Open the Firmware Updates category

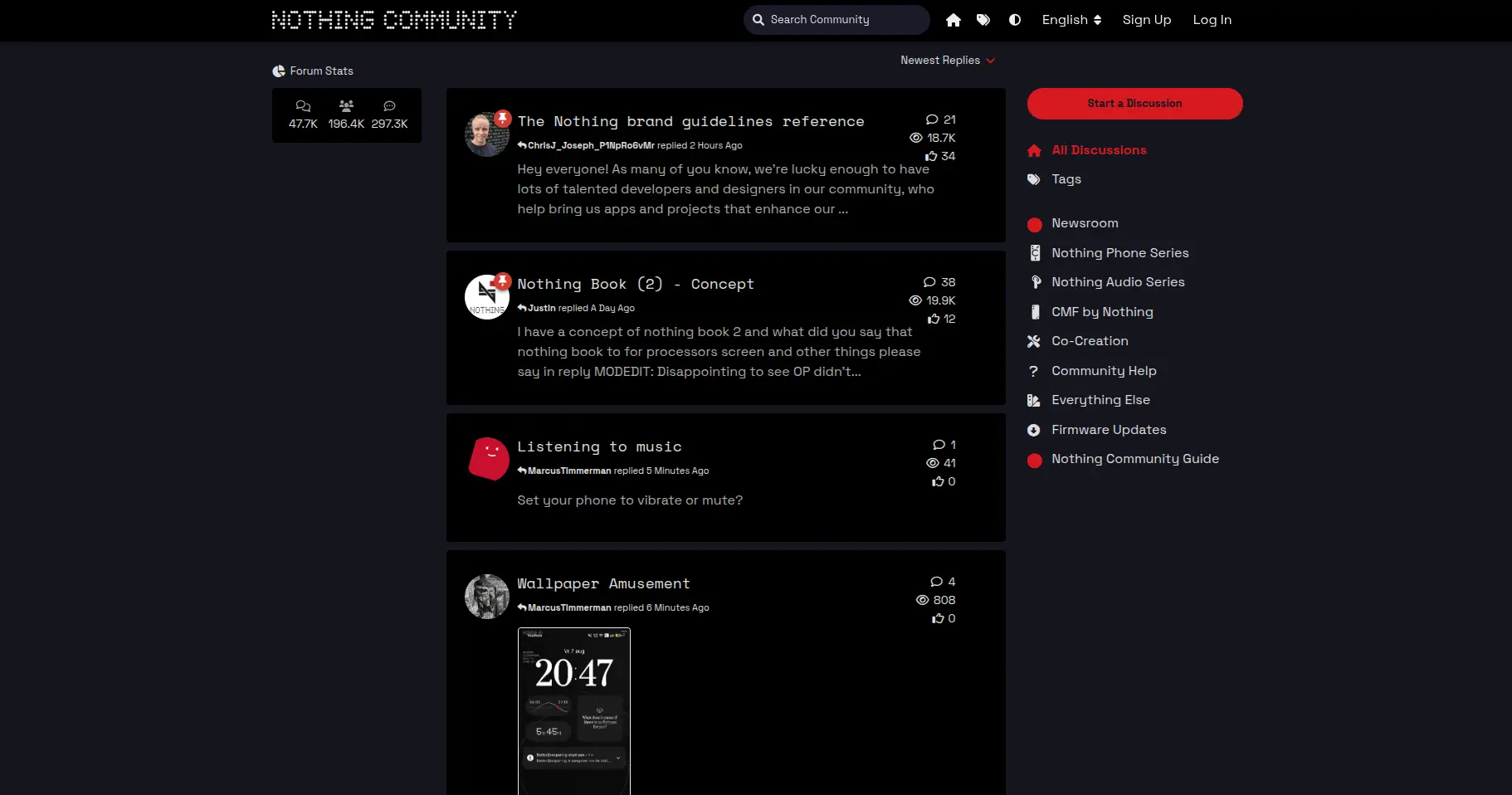click(x=1109, y=430)
